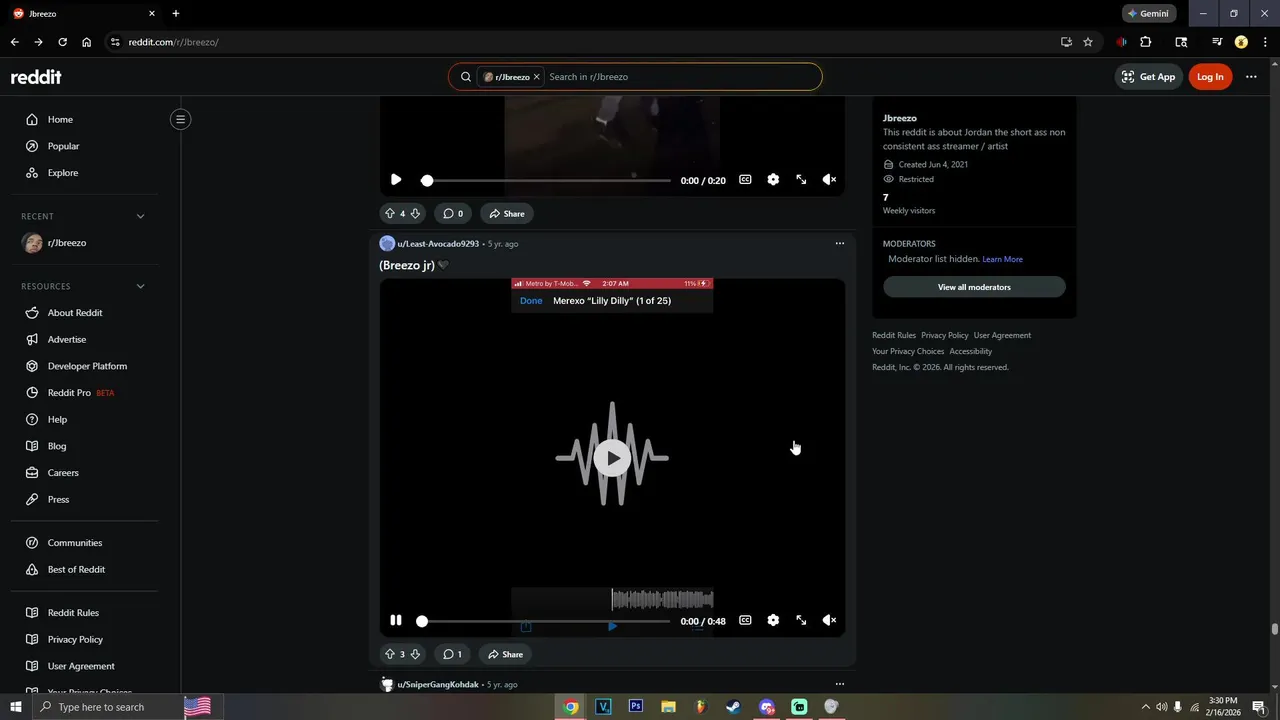Unmute the 0:48 video

pos(829,621)
